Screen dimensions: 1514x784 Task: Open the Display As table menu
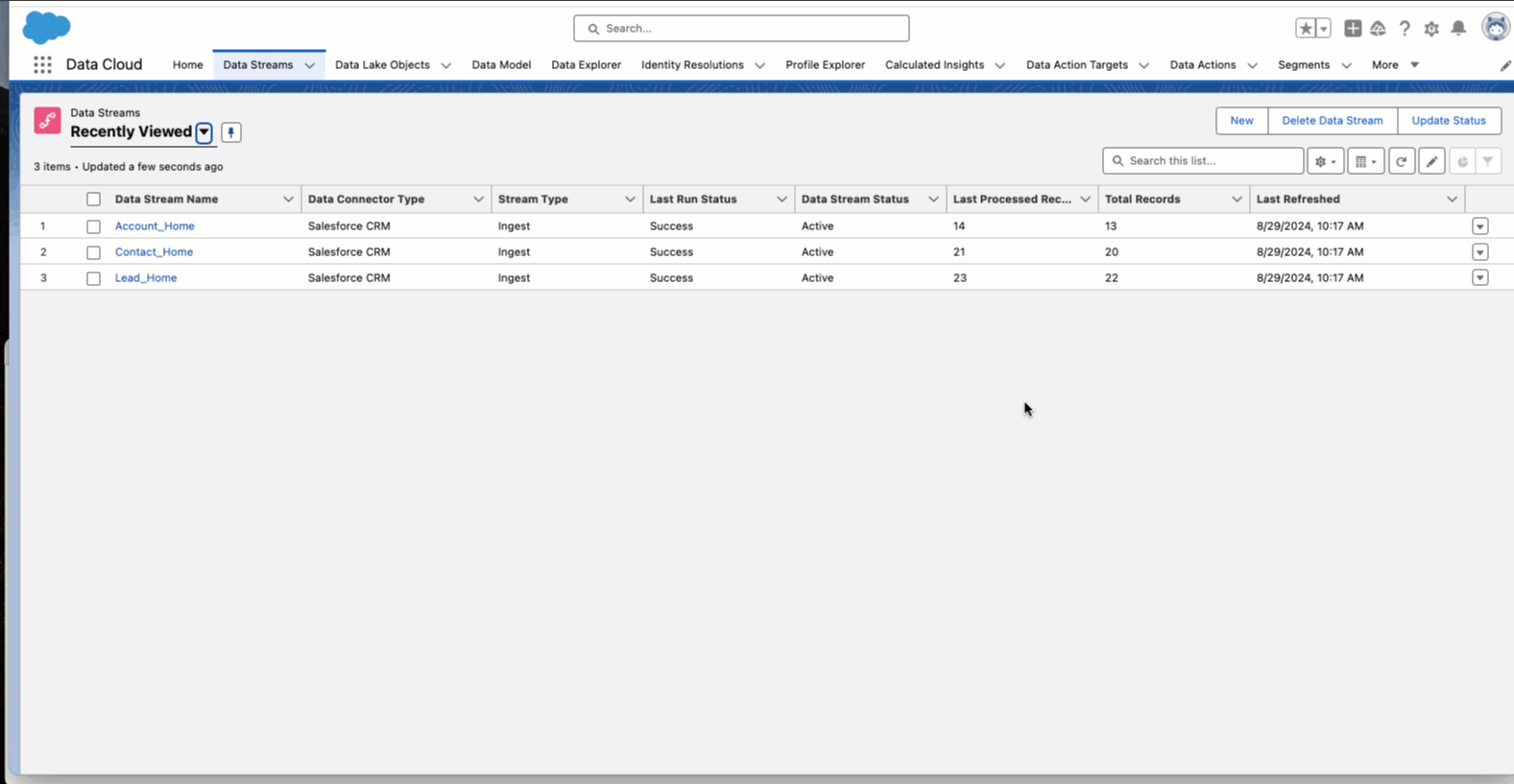(x=1365, y=161)
